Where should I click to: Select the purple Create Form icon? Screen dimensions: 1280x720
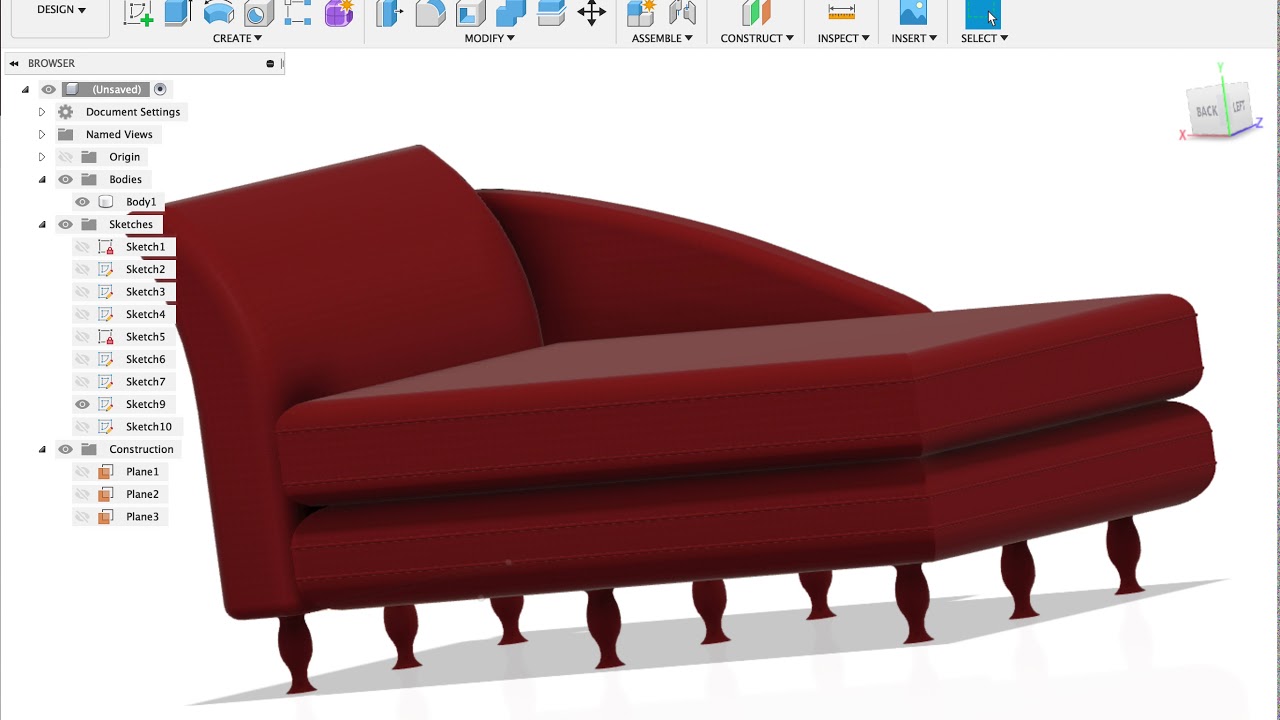pyautogui.click(x=339, y=13)
